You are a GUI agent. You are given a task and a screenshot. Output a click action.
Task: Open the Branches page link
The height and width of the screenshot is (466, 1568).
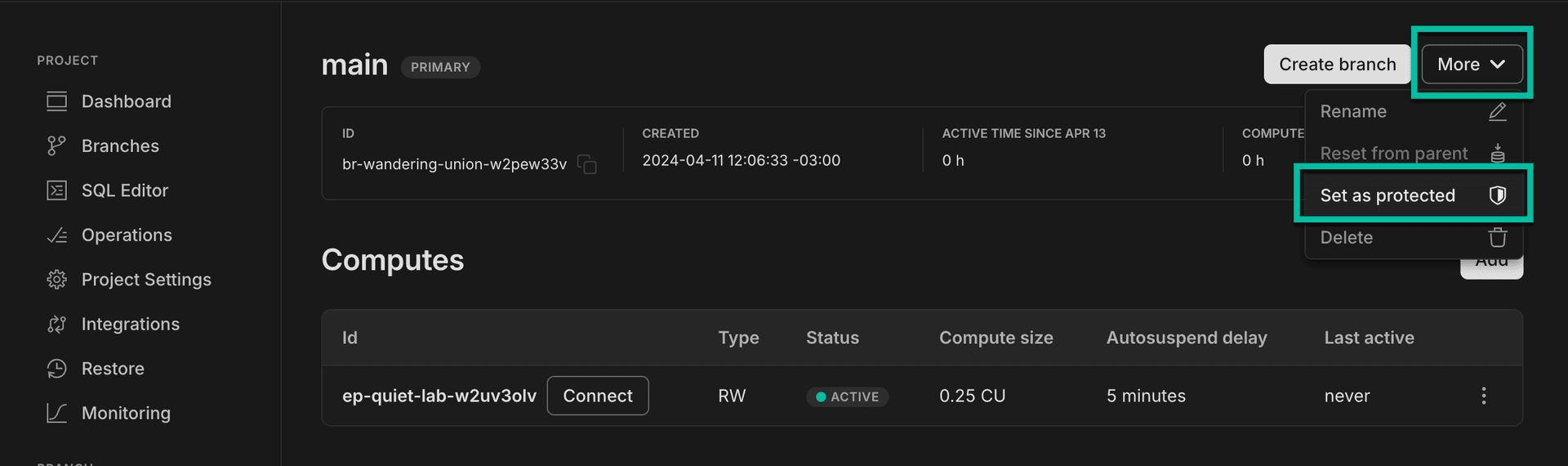coord(120,146)
